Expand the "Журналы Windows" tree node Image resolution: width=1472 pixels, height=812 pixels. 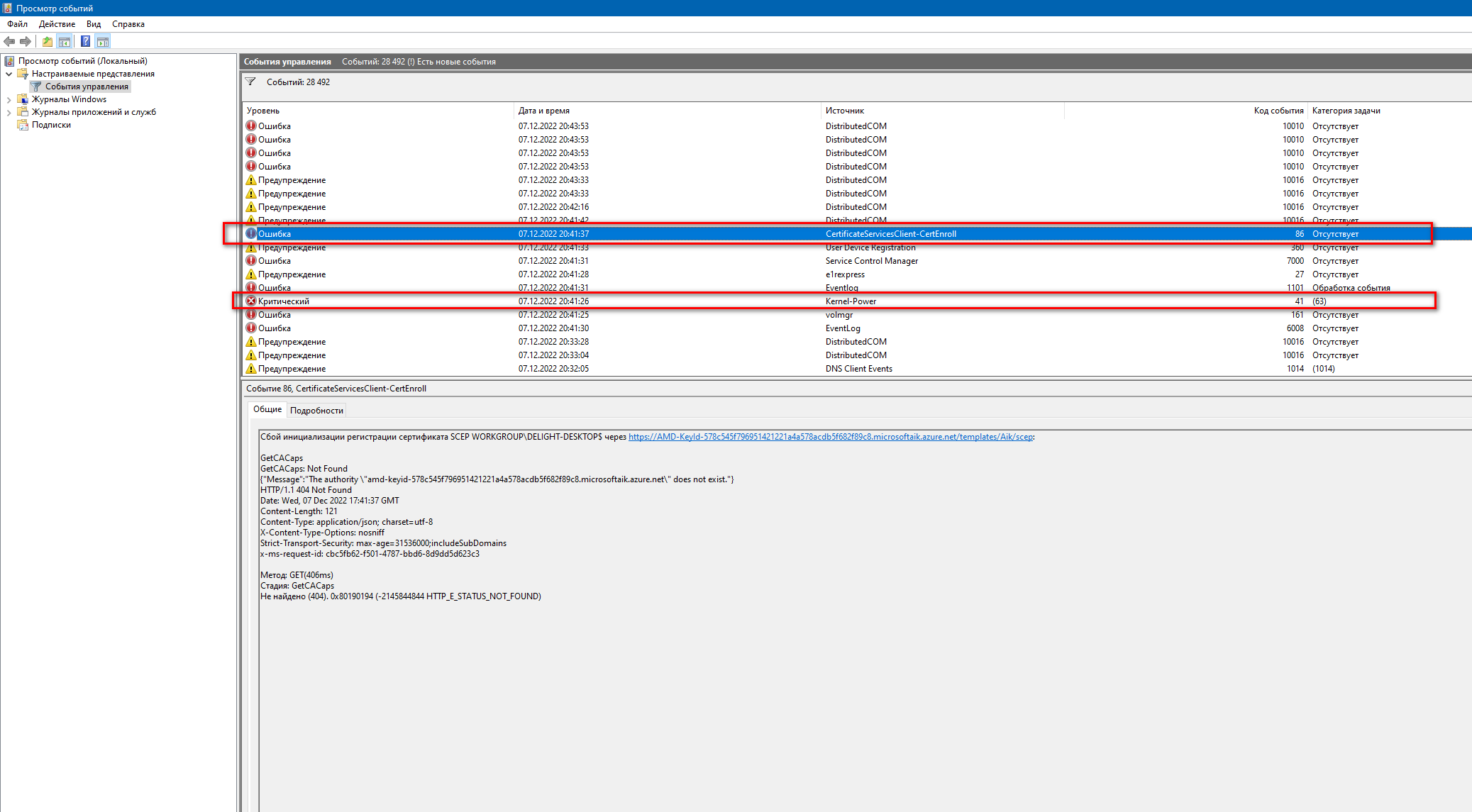(9, 99)
